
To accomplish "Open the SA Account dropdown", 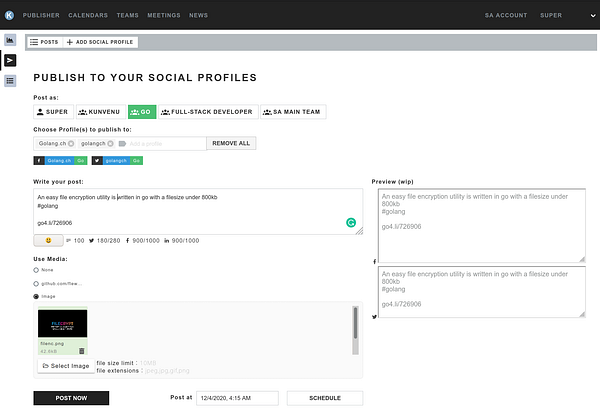I will 505,15.
